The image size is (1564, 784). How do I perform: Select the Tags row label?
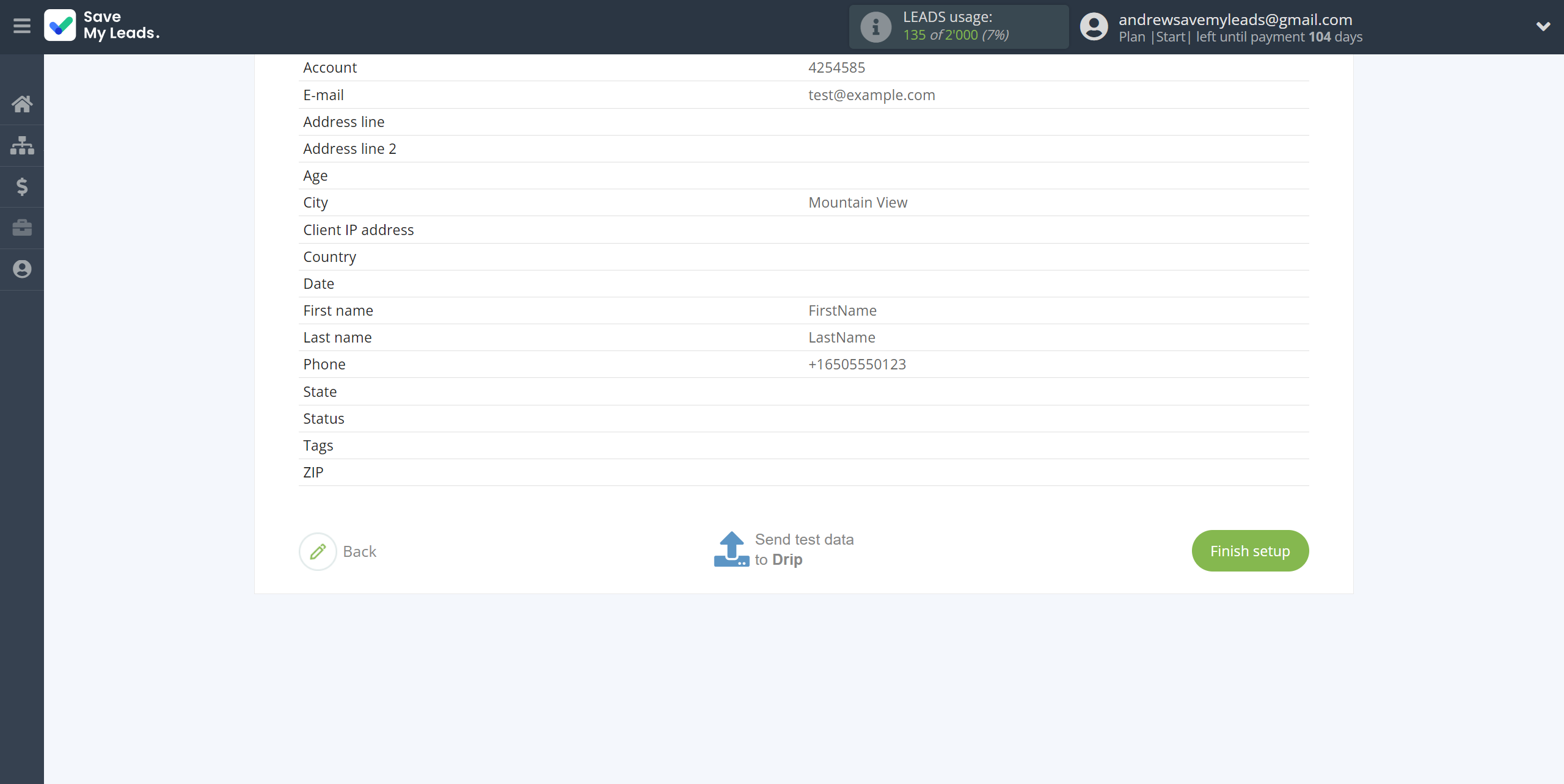coord(318,446)
